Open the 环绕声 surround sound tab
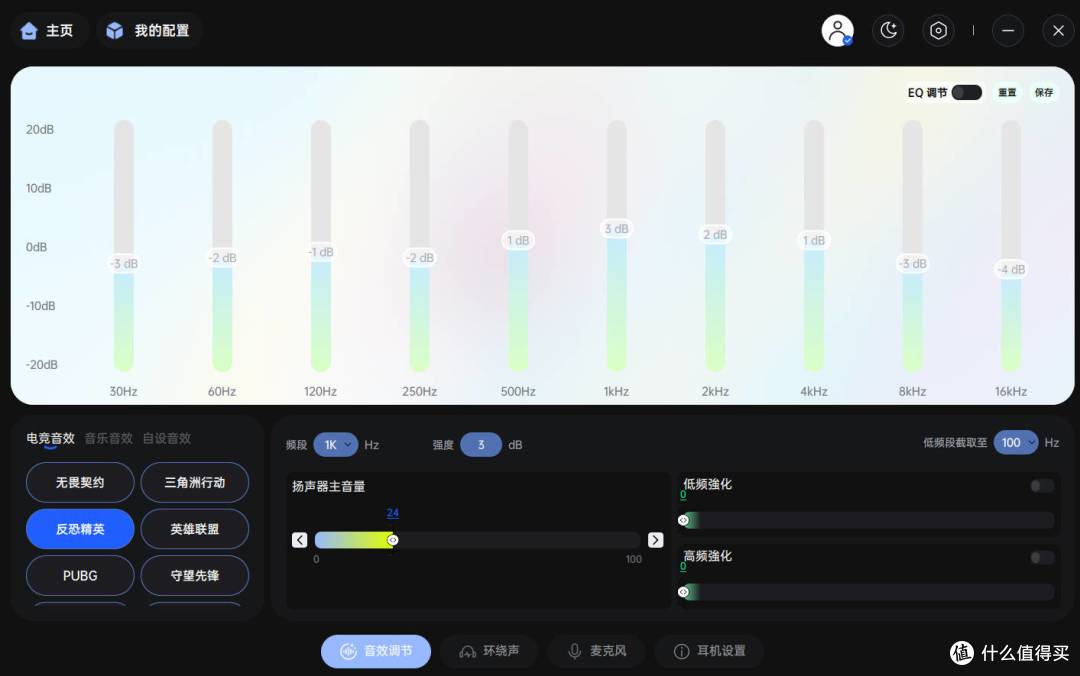1080x676 pixels. pos(490,651)
